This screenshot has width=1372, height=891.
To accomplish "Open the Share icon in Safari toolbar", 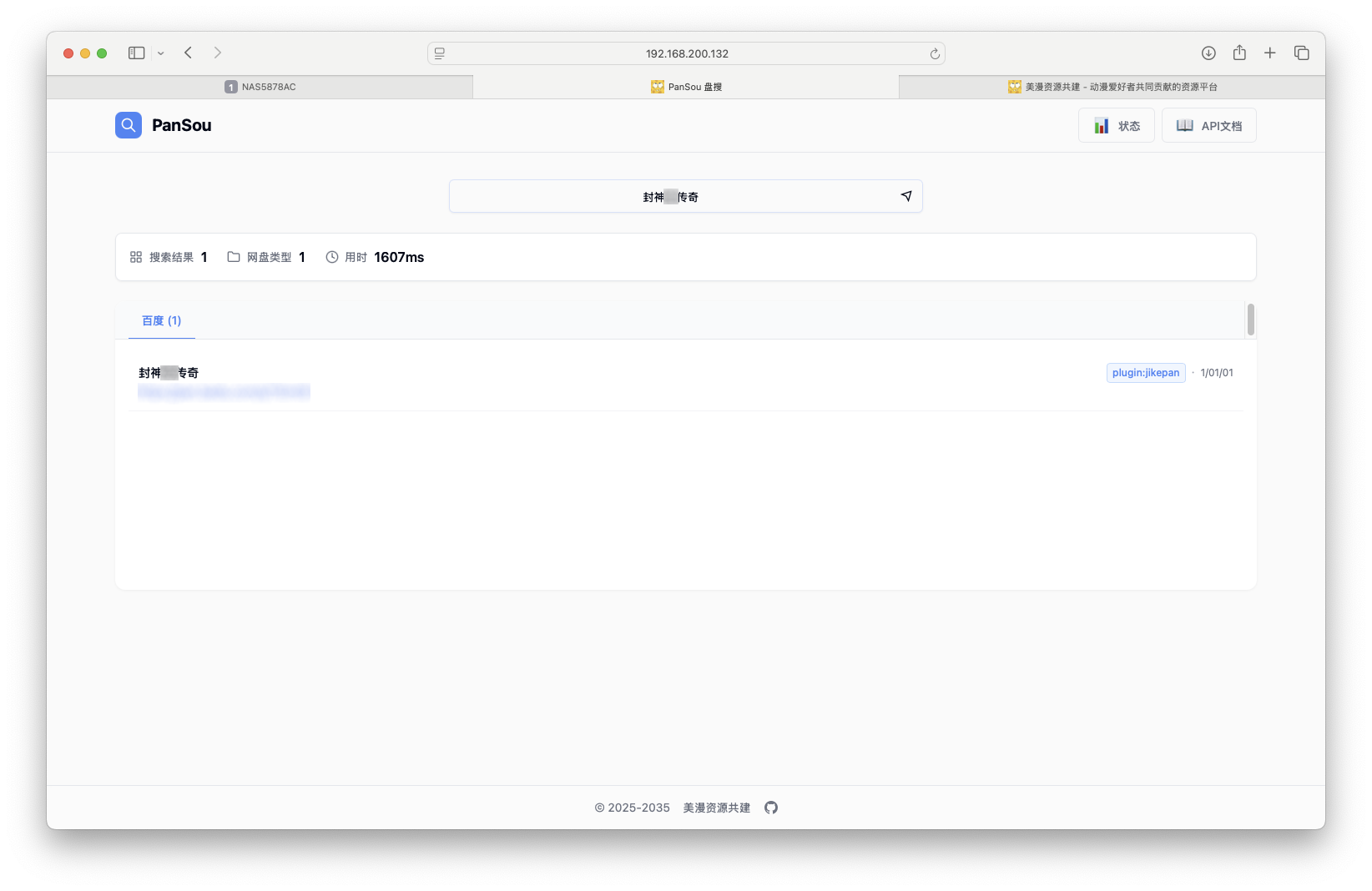I will [1239, 53].
